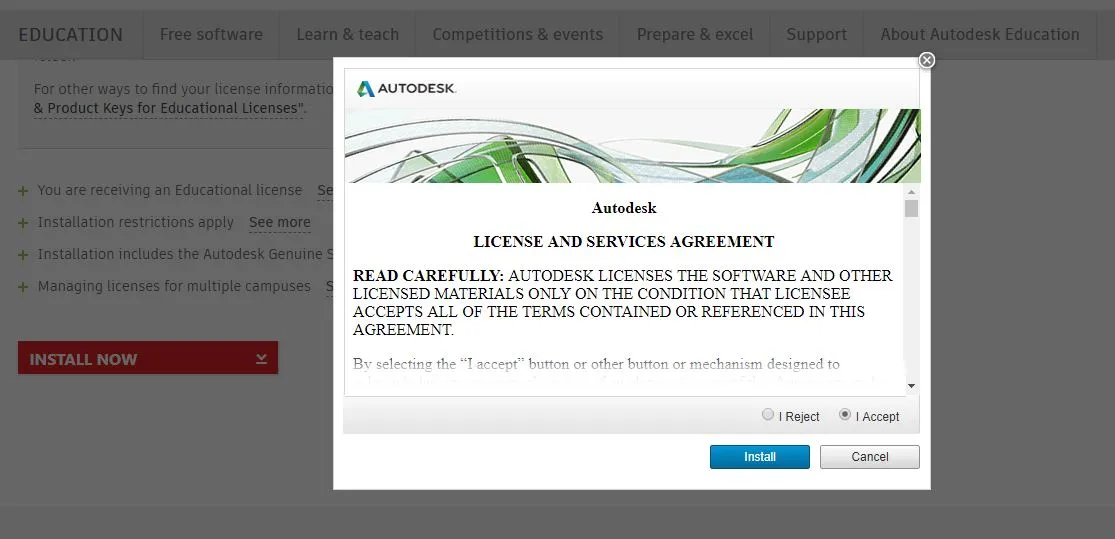Screen dimensions: 1115x539
Task: Expand the plus icon beside Managing licenses
Action: pyautogui.click(x=23, y=287)
